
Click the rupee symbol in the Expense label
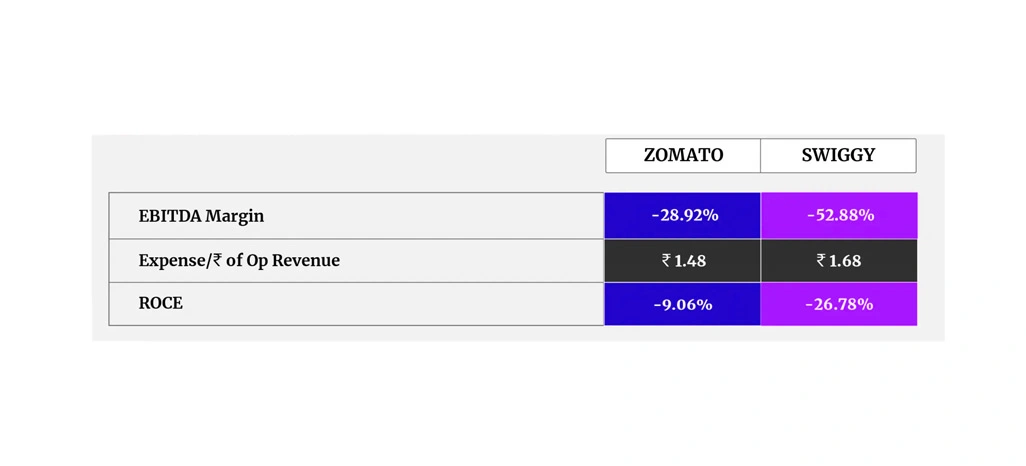(x=217, y=261)
